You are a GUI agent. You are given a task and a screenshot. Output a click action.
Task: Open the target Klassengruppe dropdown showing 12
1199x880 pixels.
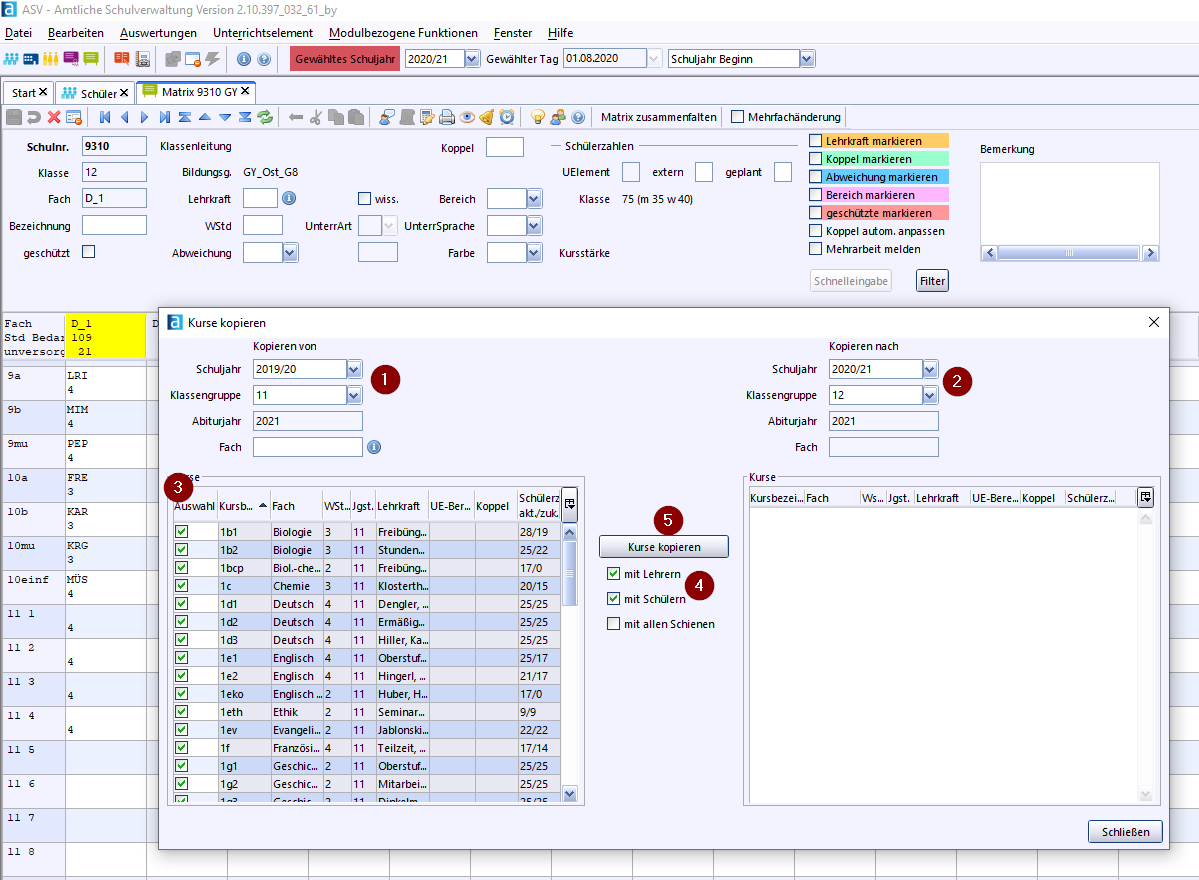click(x=929, y=395)
